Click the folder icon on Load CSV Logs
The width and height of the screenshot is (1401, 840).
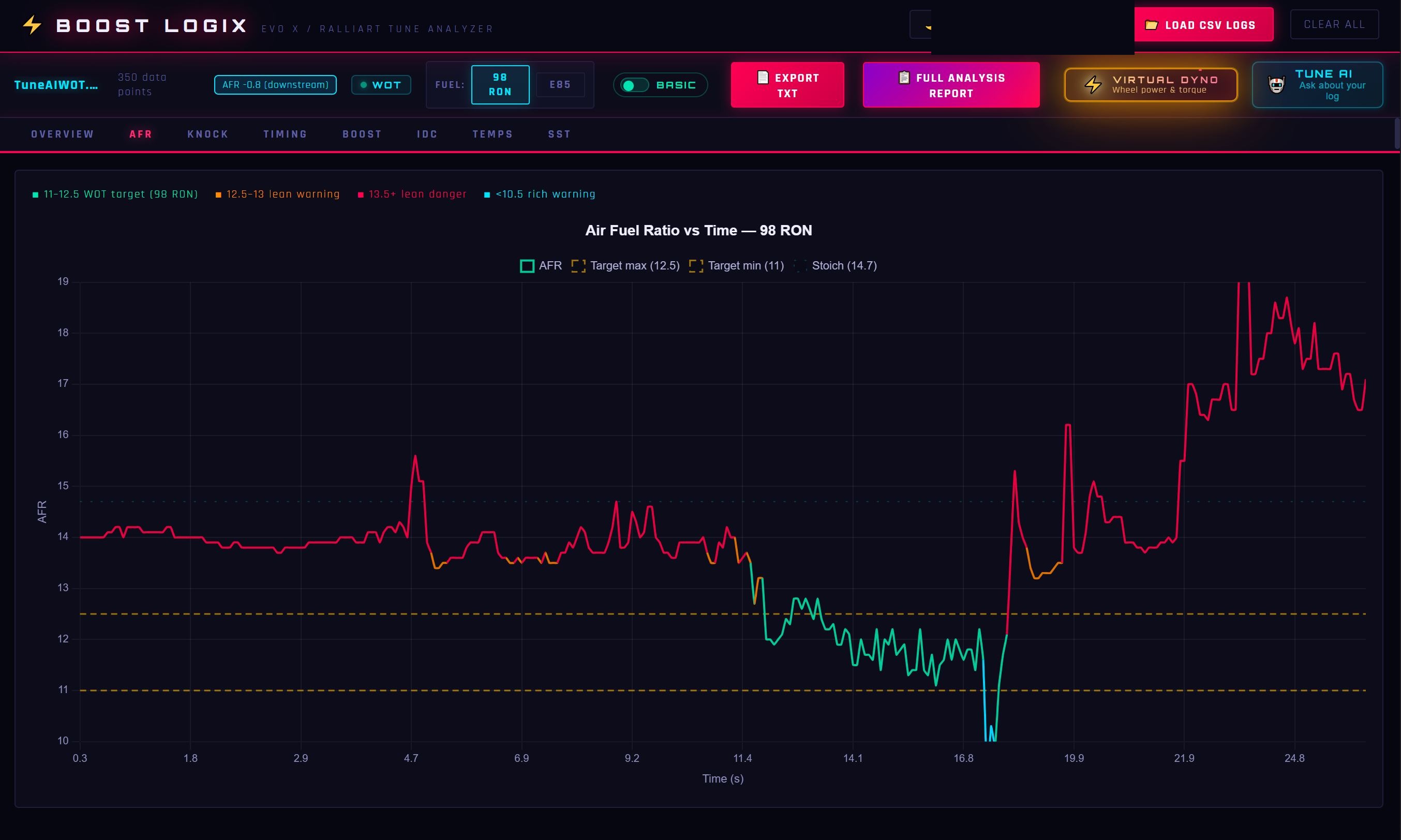point(1151,25)
